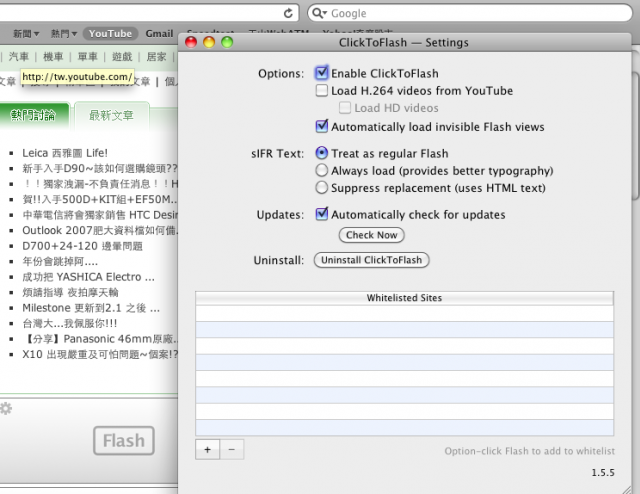Open the 煩請指導 夜拍摩天輪 thread
The height and width of the screenshot is (494, 640).
coord(70,293)
